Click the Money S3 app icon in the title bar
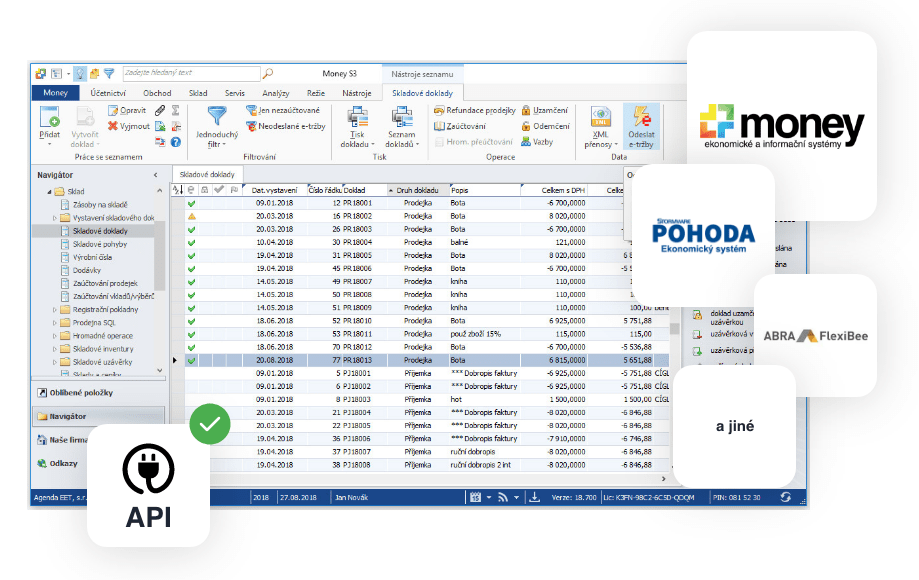919x580 pixels. point(40,73)
